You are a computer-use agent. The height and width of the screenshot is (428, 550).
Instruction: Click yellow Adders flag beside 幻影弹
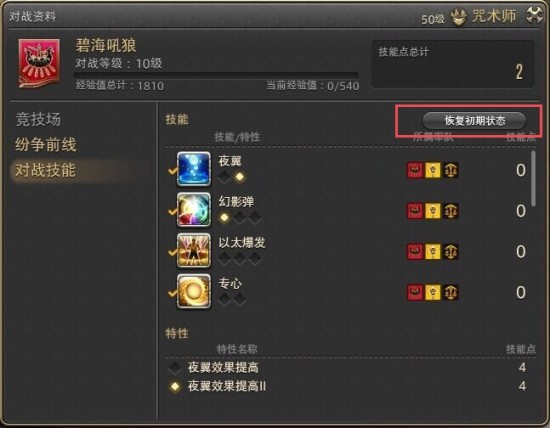point(433,211)
